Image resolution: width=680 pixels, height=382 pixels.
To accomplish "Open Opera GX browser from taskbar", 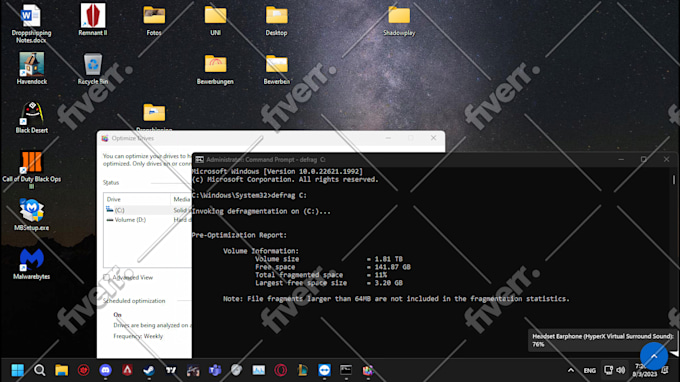I will pyautogui.click(x=281, y=370).
